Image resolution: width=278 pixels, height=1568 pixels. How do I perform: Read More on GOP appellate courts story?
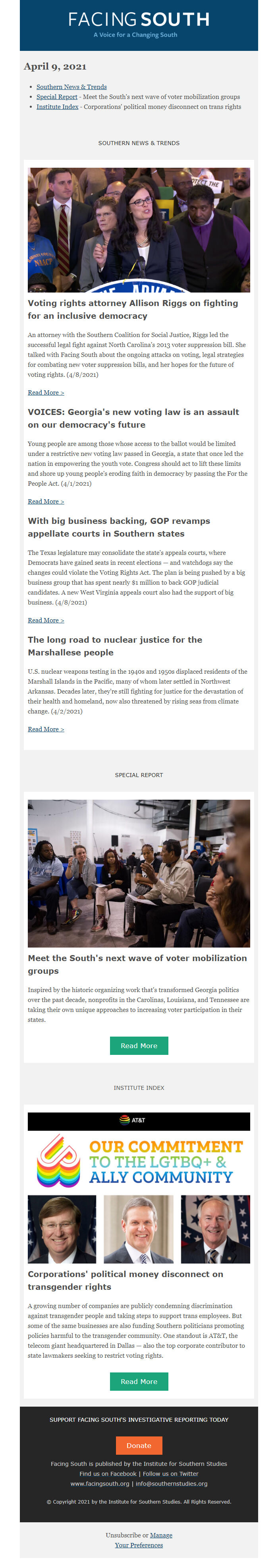click(46, 620)
